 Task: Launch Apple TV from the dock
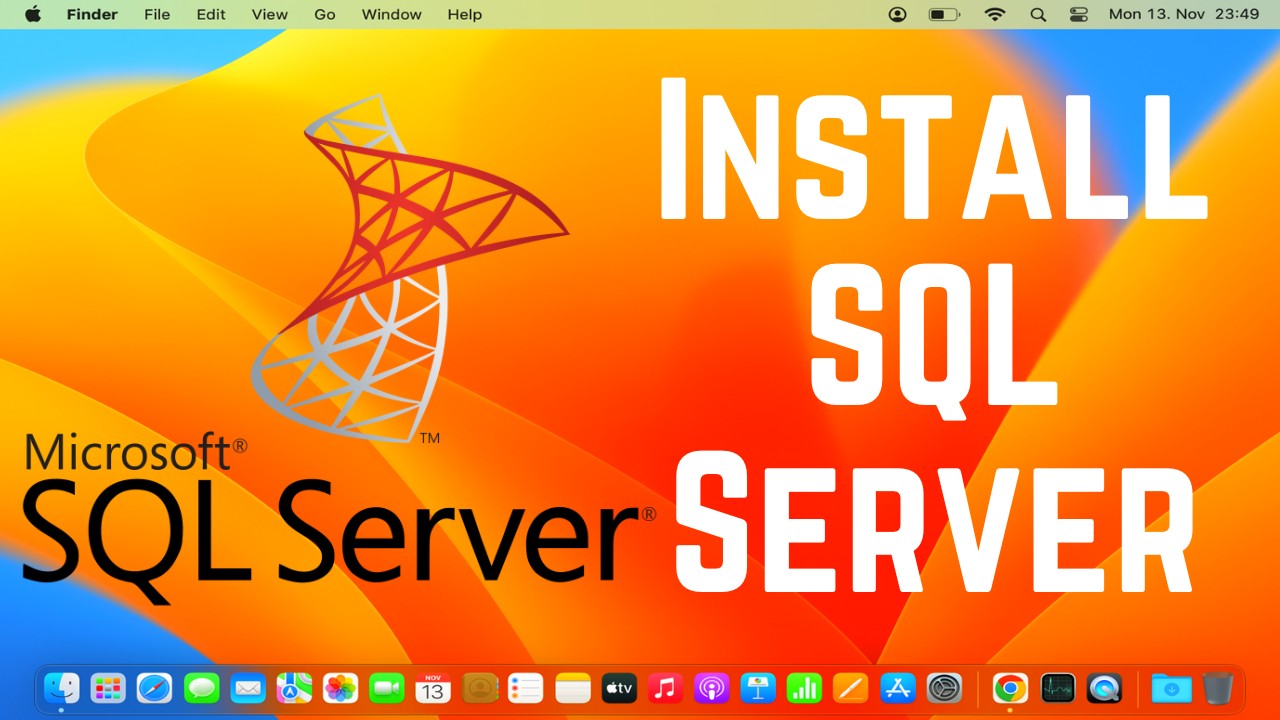(619, 688)
